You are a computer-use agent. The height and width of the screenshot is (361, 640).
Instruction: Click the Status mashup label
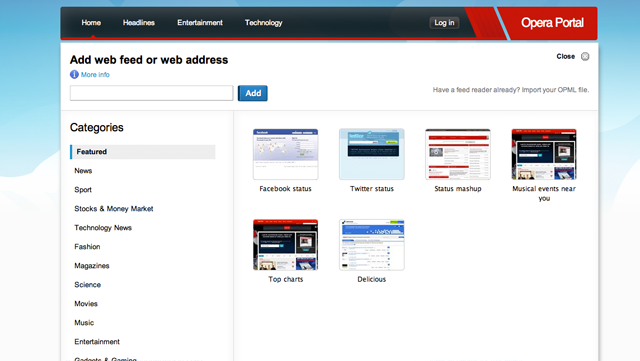(x=458, y=189)
